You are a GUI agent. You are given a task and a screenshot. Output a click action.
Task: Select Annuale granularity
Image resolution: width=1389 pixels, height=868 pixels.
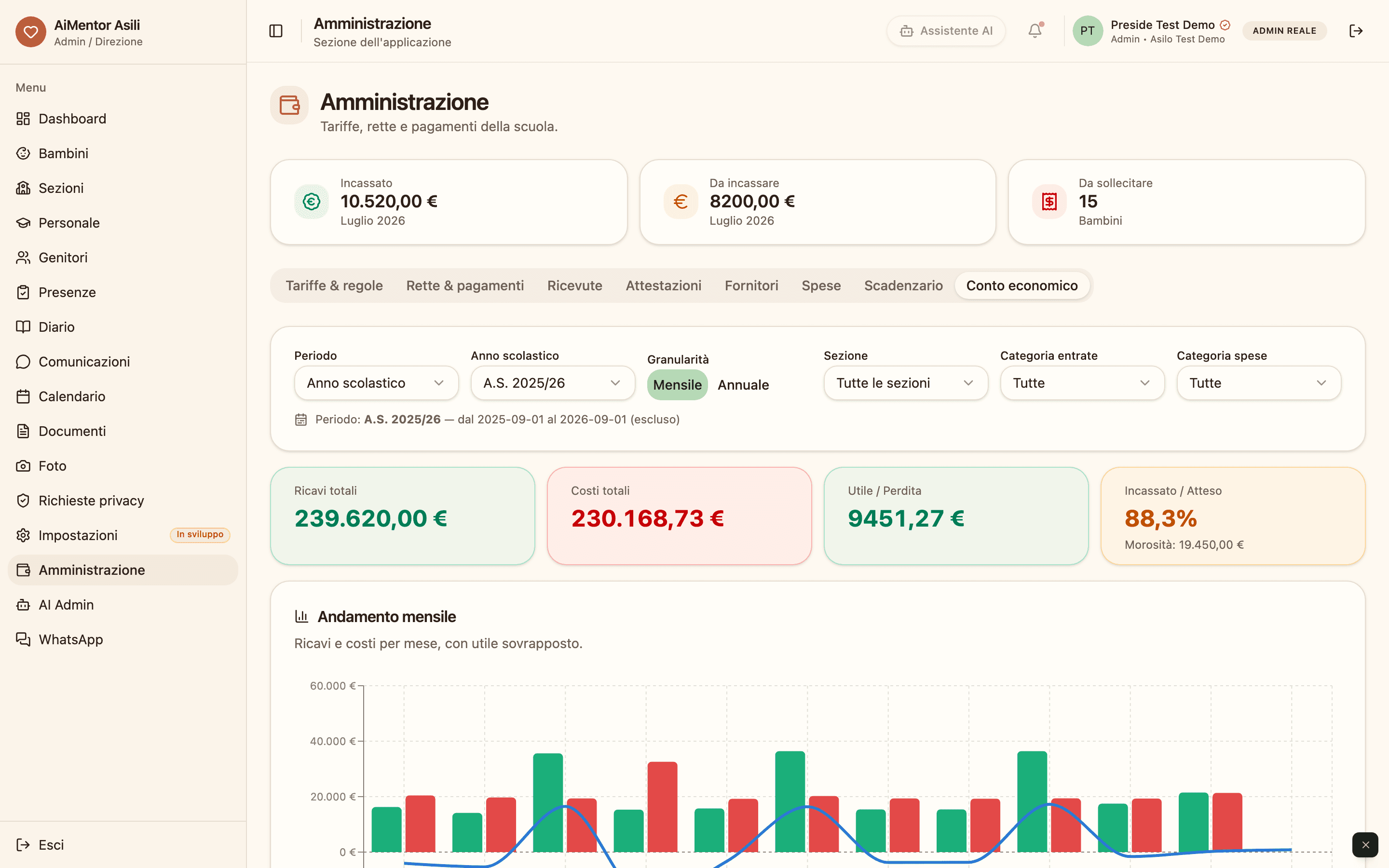click(743, 385)
